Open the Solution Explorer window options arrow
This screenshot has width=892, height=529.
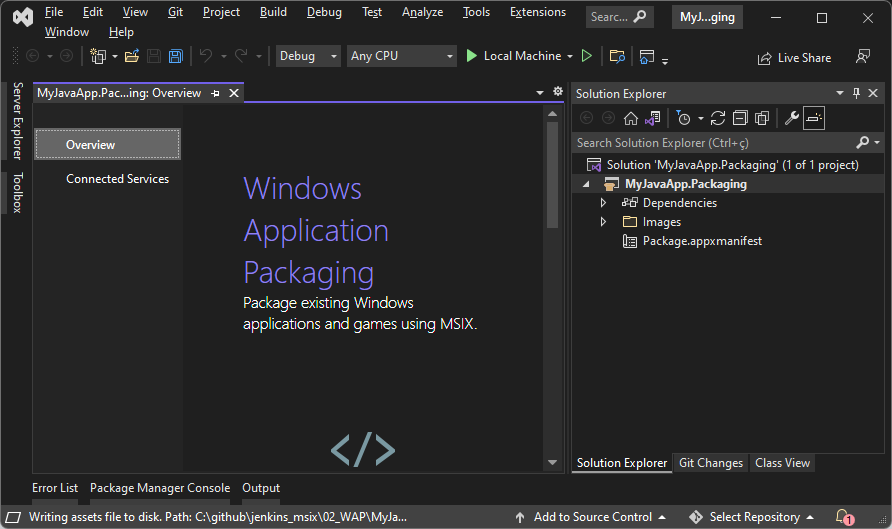pyautogui.click(x=840, y=93)
